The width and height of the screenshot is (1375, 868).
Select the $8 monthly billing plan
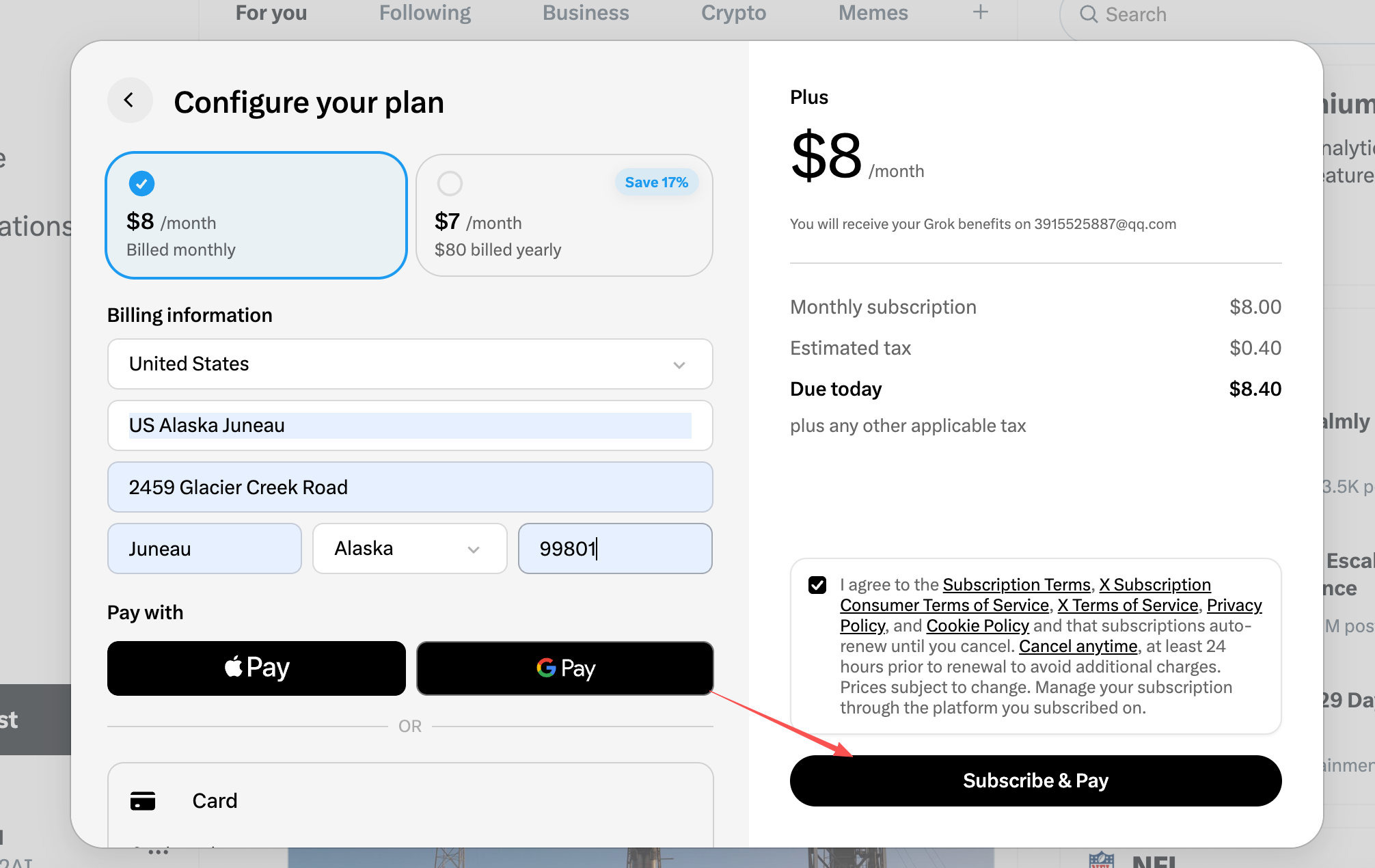256,215
